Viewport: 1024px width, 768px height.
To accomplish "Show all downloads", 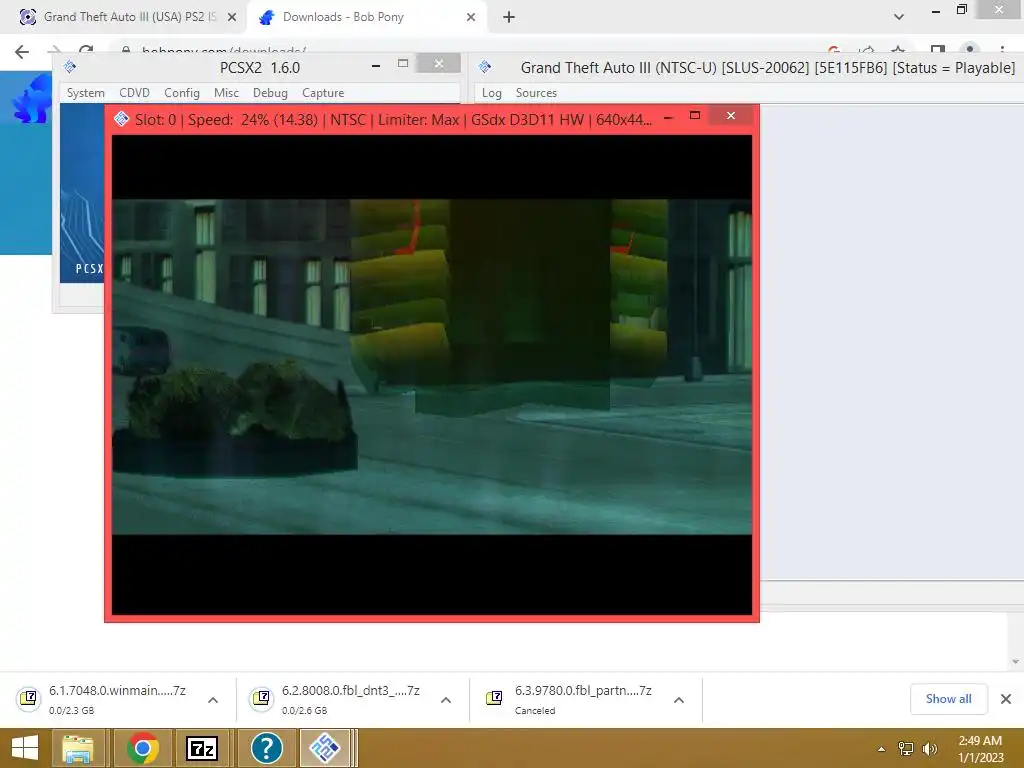I will (x=948, y=699).
